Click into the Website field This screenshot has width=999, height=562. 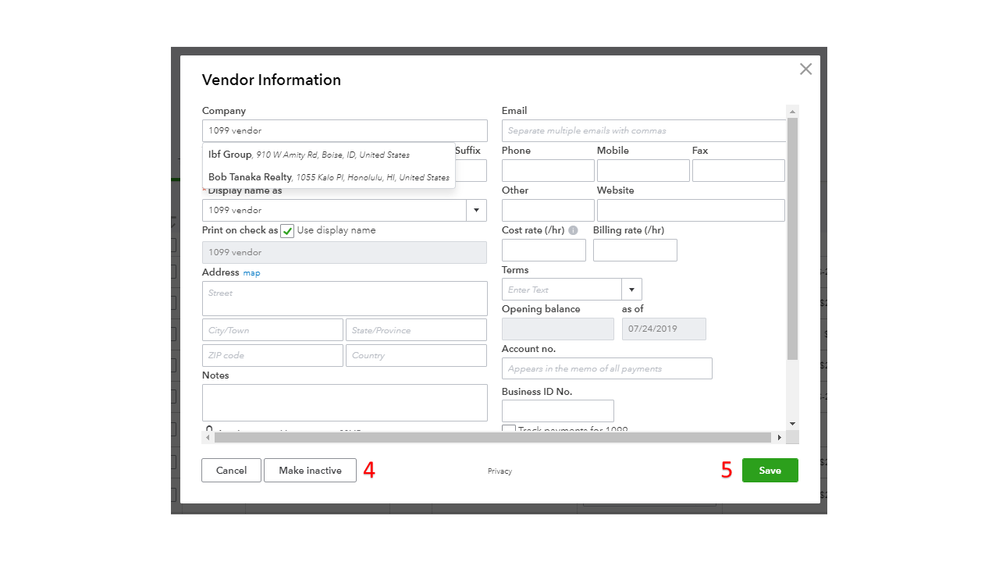[x=691, y=210]
